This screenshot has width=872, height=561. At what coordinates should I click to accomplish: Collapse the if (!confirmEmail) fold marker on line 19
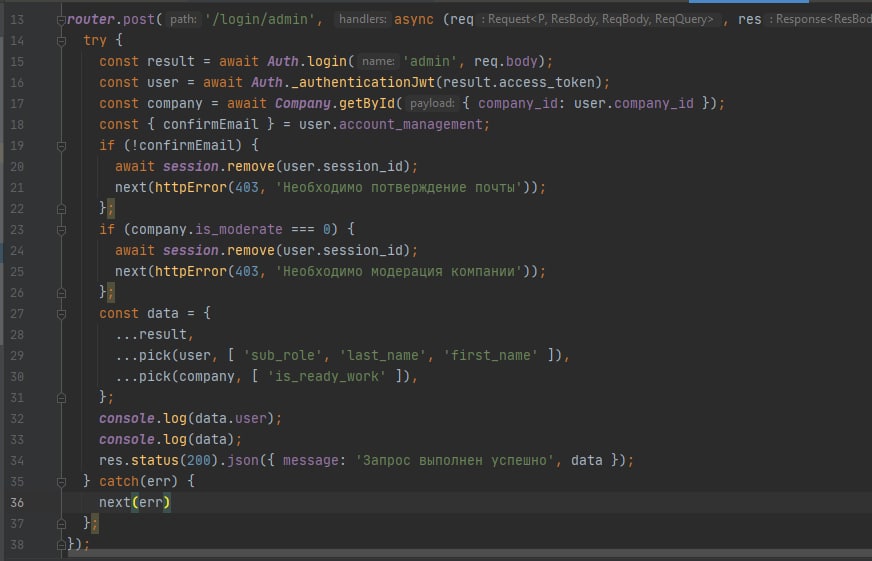pos(61,146)
